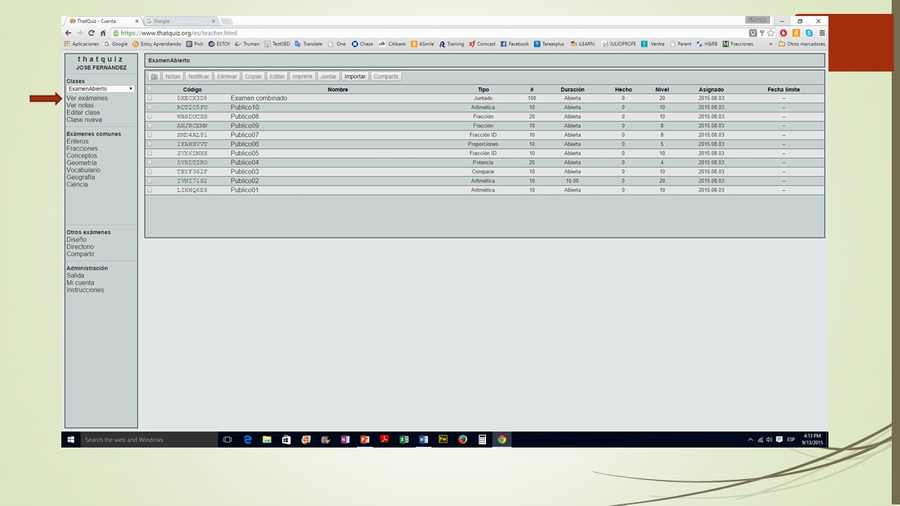The image size is (900, 506).
Task: Open a new browser tab
Action: pos(227,21)
